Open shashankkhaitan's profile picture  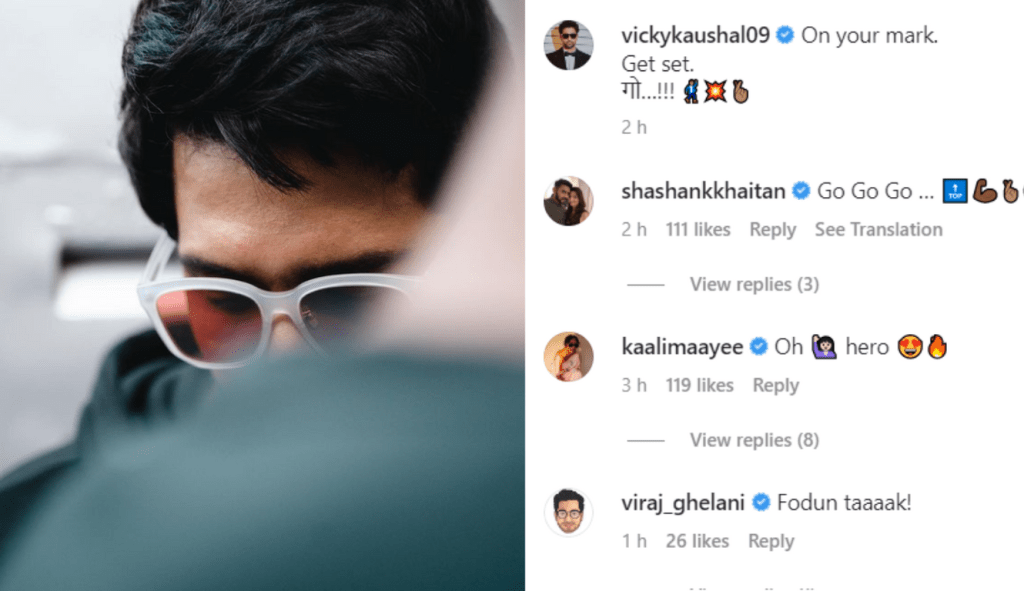point(568,201)
